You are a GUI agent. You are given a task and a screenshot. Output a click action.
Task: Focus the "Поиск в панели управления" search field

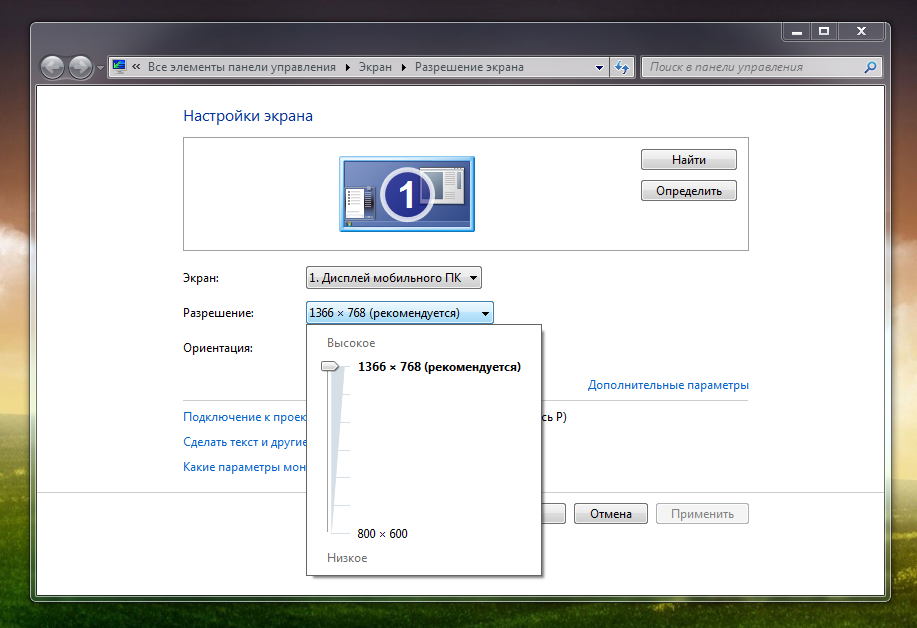point(750,67)
